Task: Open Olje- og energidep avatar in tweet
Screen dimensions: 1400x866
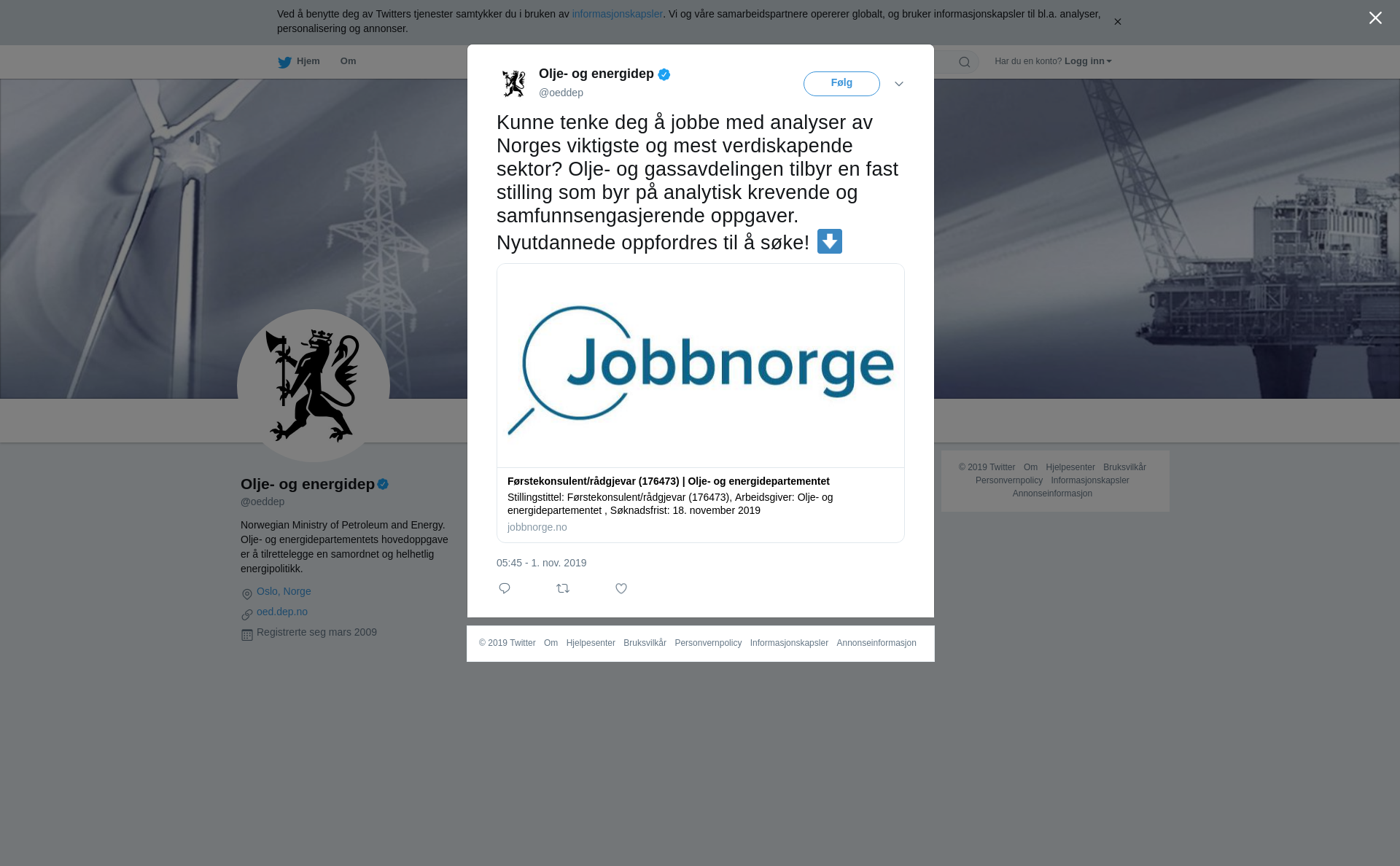Action: point(514,83)
